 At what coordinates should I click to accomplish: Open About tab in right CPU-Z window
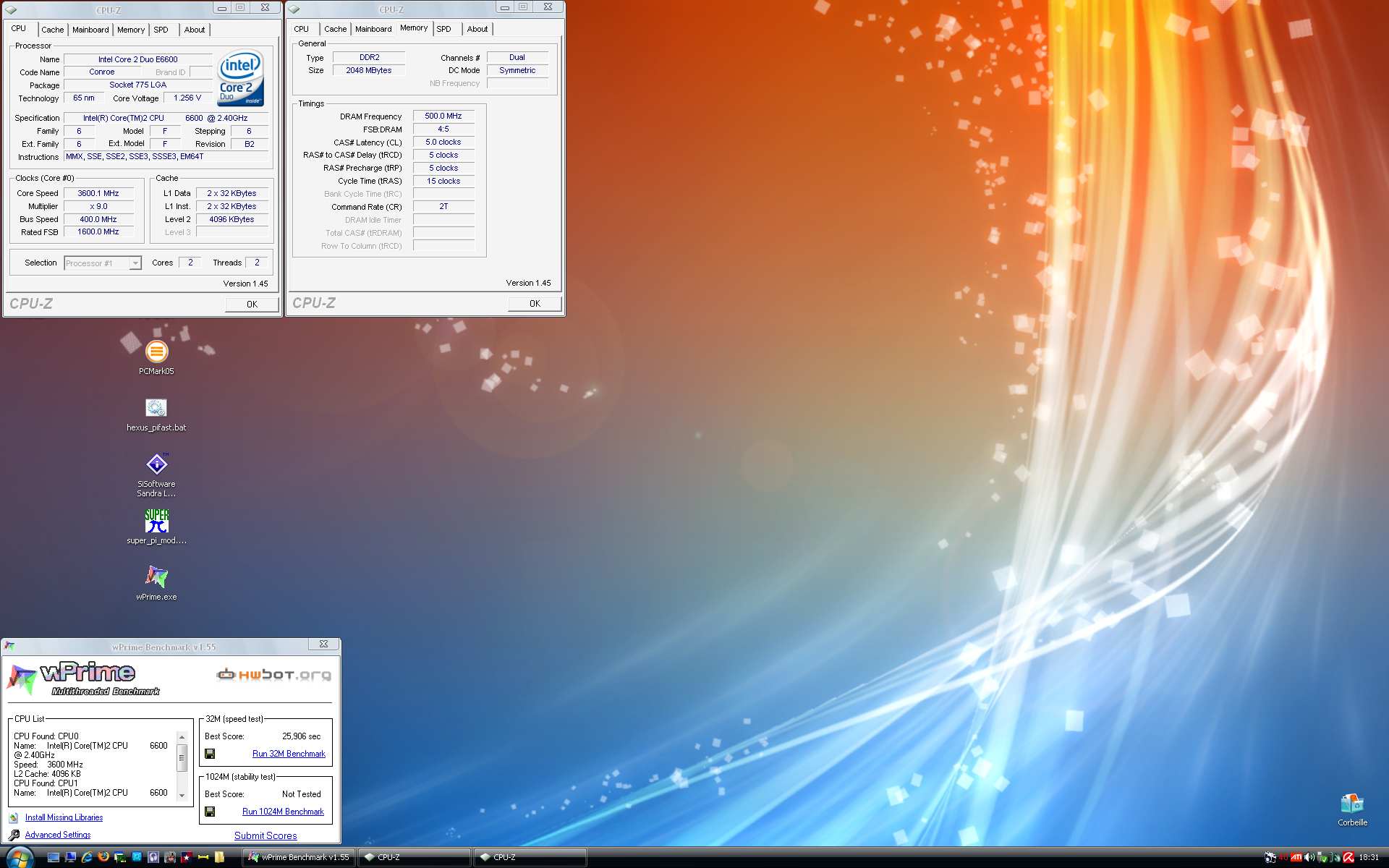pos(477,29)
